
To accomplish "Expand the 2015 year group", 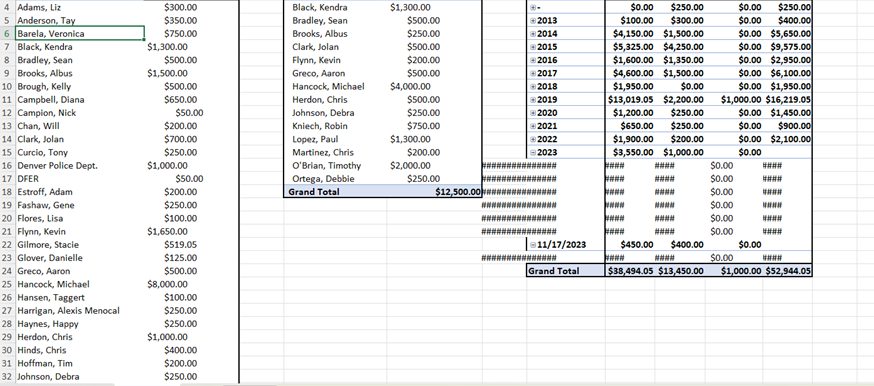I will [533, 47].
